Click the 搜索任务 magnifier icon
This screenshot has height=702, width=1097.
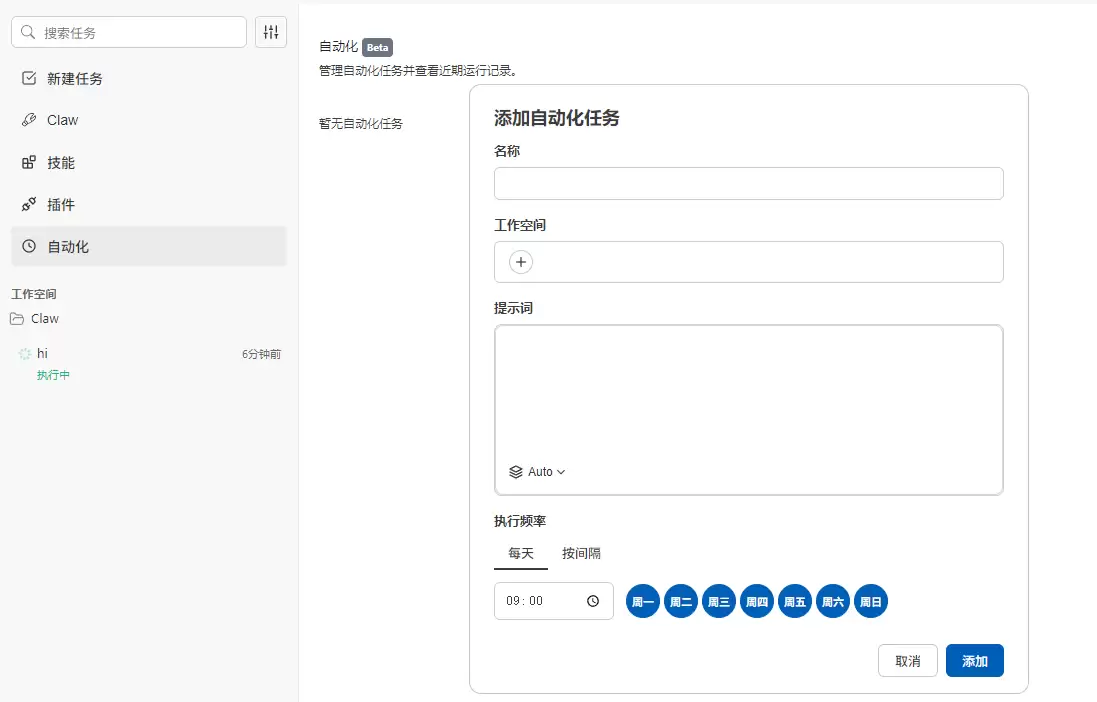[x=27, y=31]
